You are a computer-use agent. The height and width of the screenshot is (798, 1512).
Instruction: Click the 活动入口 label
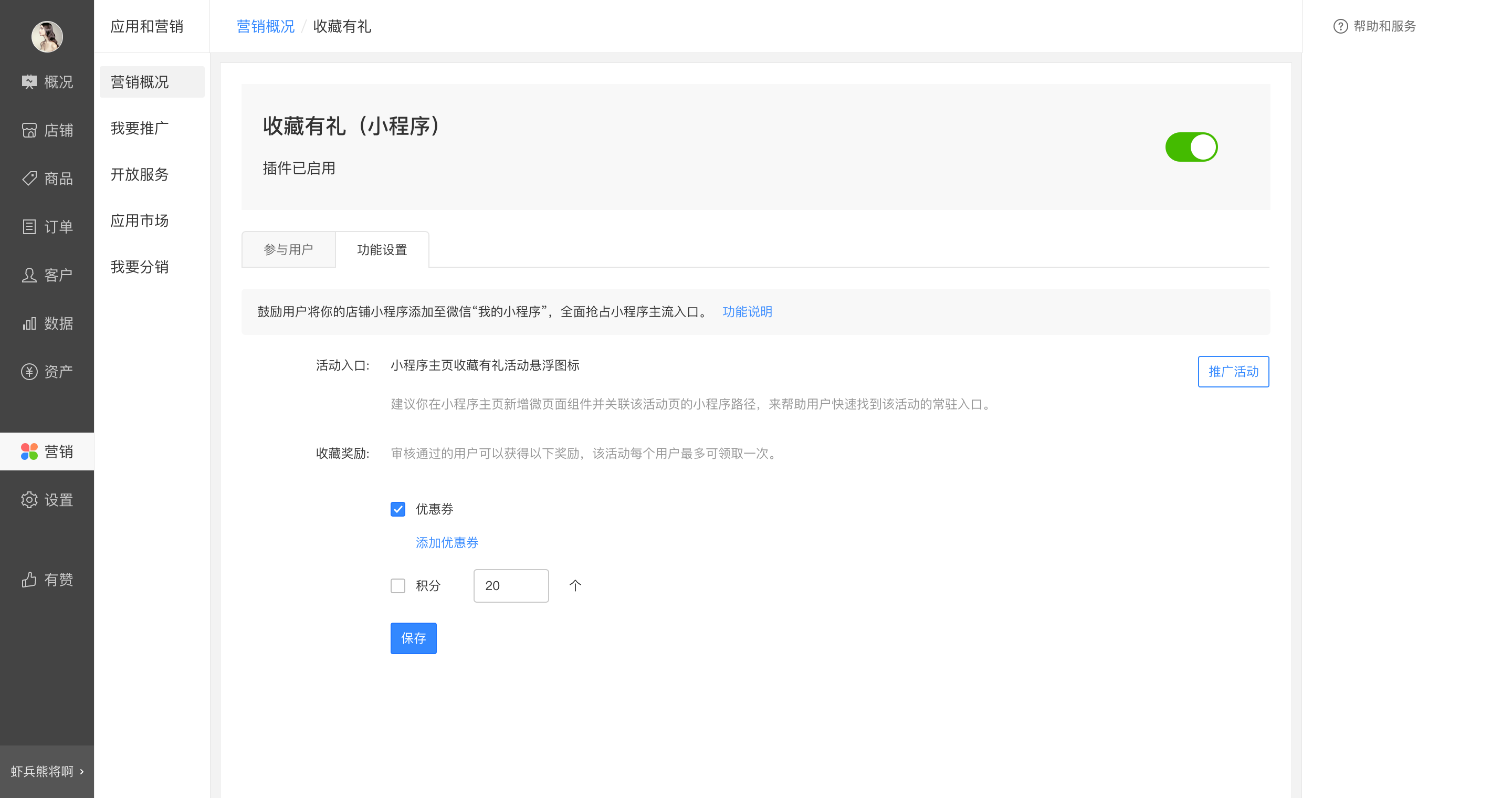[x=343, y=365]
